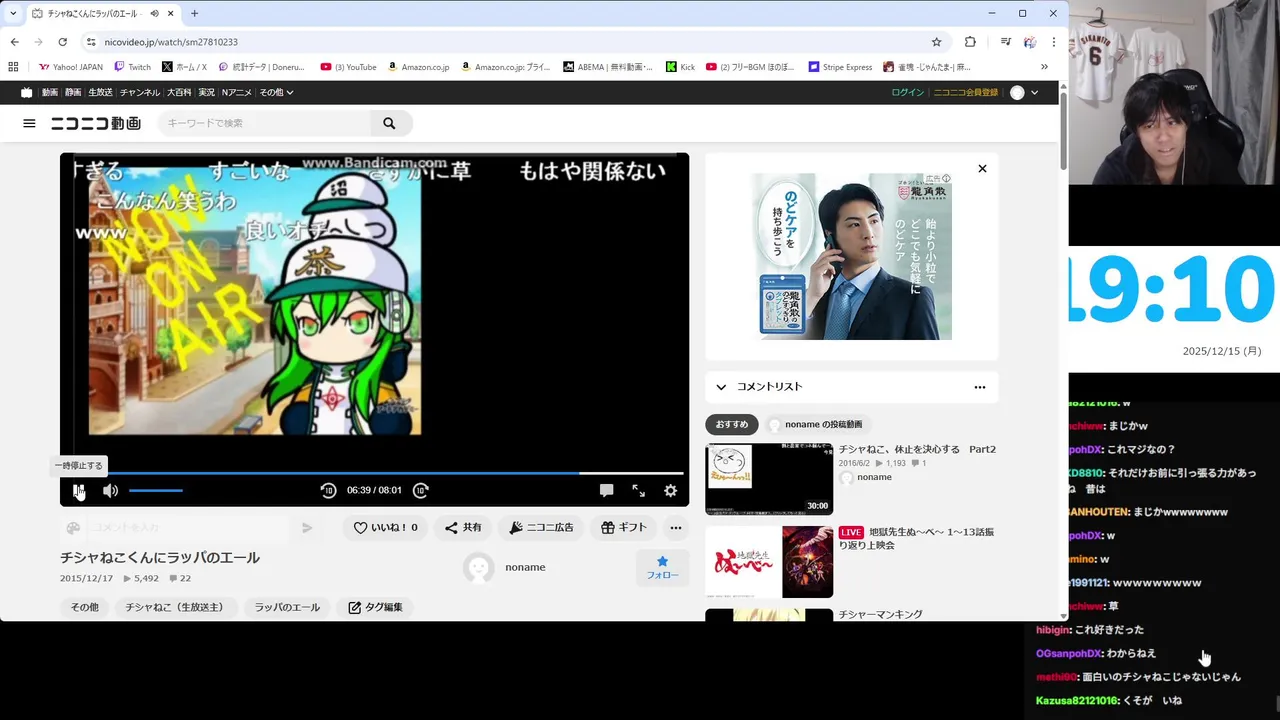The width and height of the screenshot is (1280, 720).
Task: Open browser extensions puzzle icon
Action: click(970, 42)
